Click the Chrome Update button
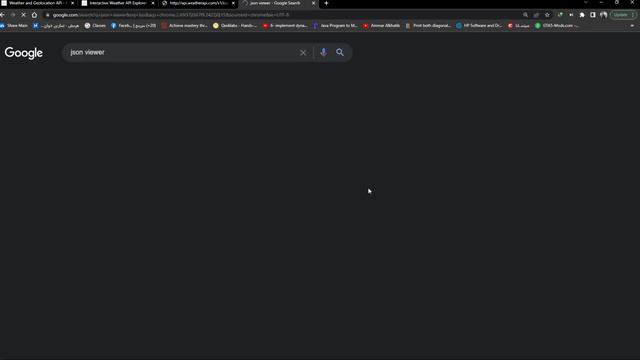Viewport: 640px width, 360px height. 623,15
